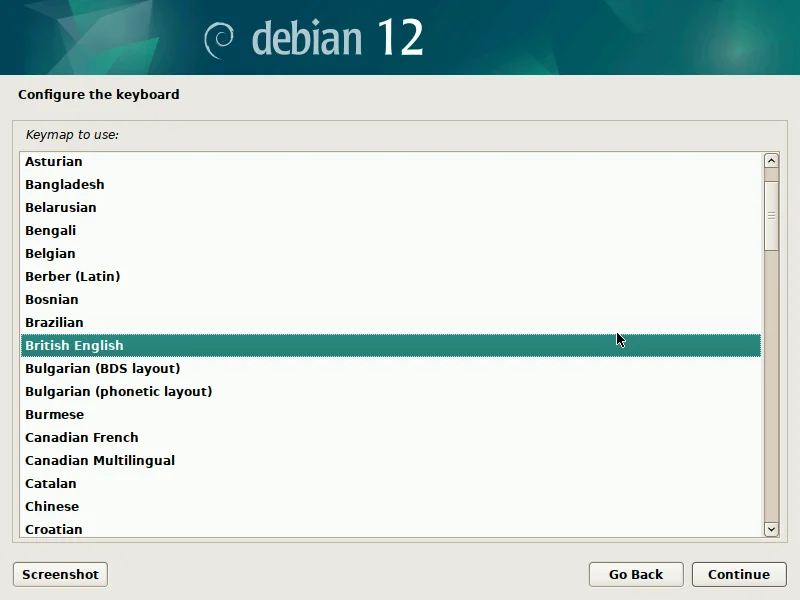Pick Chinese from the keymap list
This screenshot has height=600, width=800.
point(391,506)
